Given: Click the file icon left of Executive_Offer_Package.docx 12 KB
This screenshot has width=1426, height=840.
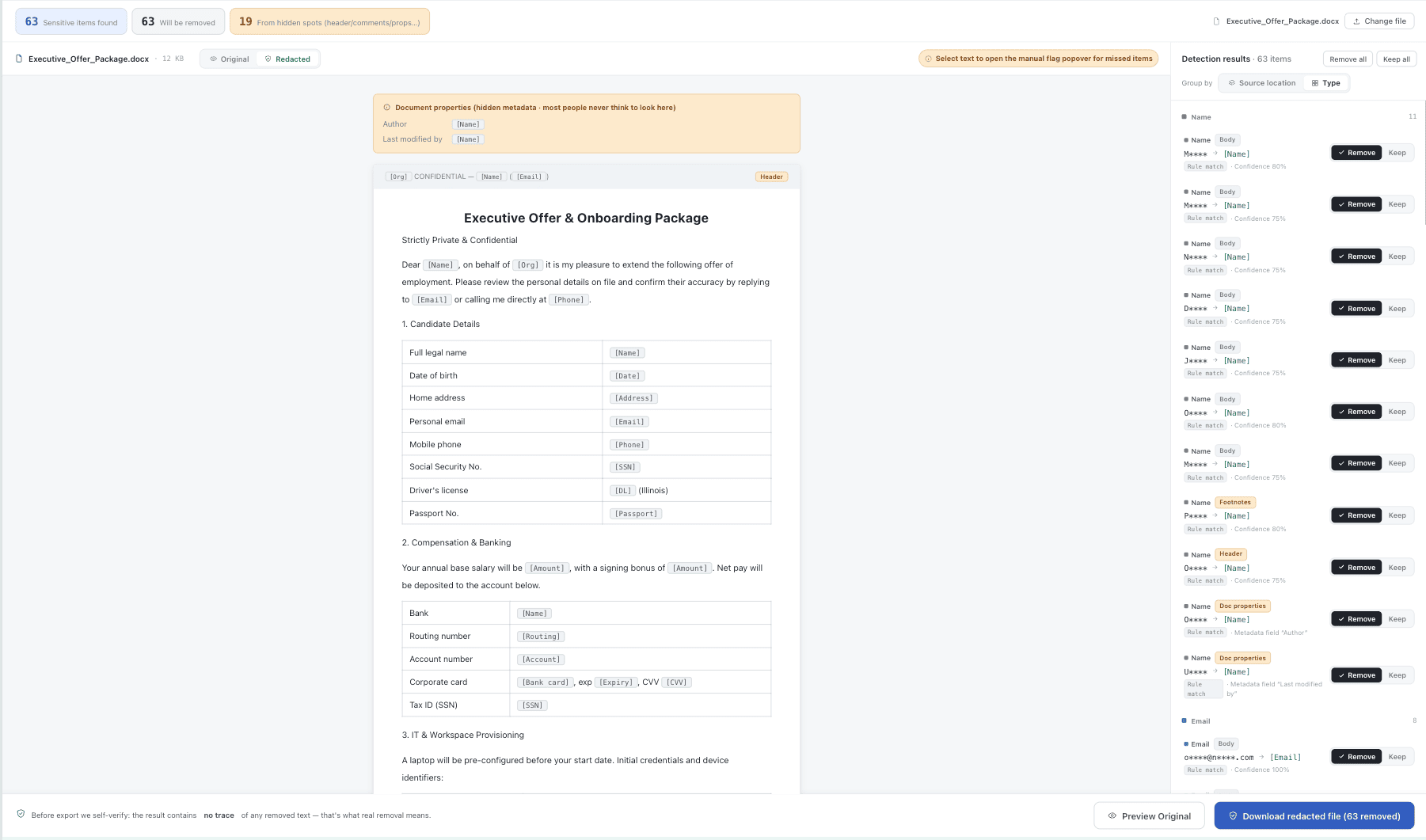Looking at the screenshot, I should pos(19,59).
